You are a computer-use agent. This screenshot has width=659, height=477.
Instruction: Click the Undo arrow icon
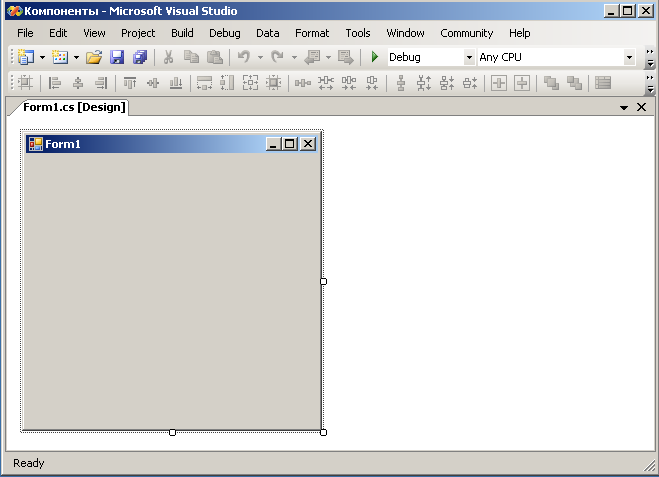point(244,57)
